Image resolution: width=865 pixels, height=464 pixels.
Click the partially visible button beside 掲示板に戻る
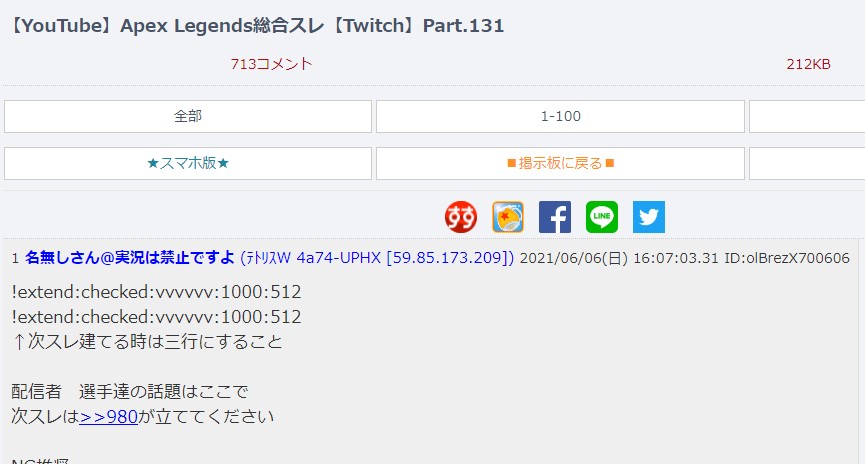[x=807, y=163]
